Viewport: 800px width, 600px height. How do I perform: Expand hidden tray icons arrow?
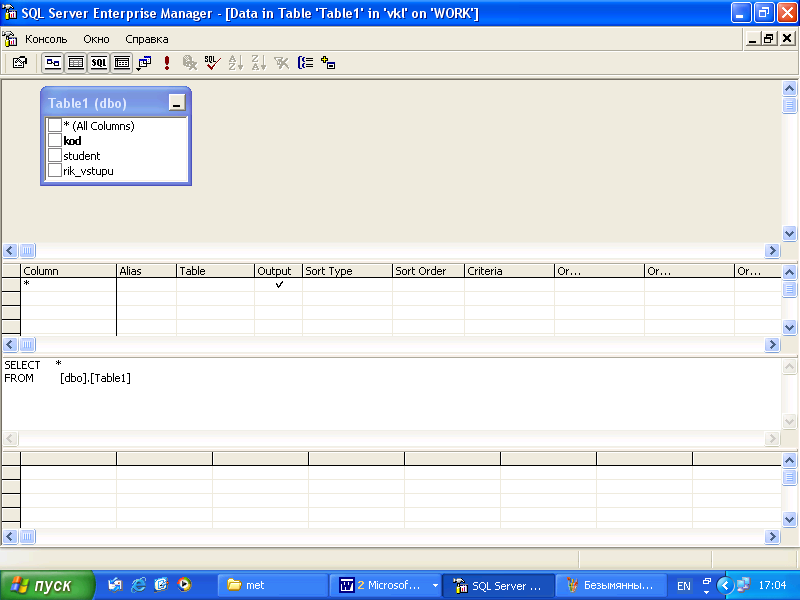coord(724,585)
